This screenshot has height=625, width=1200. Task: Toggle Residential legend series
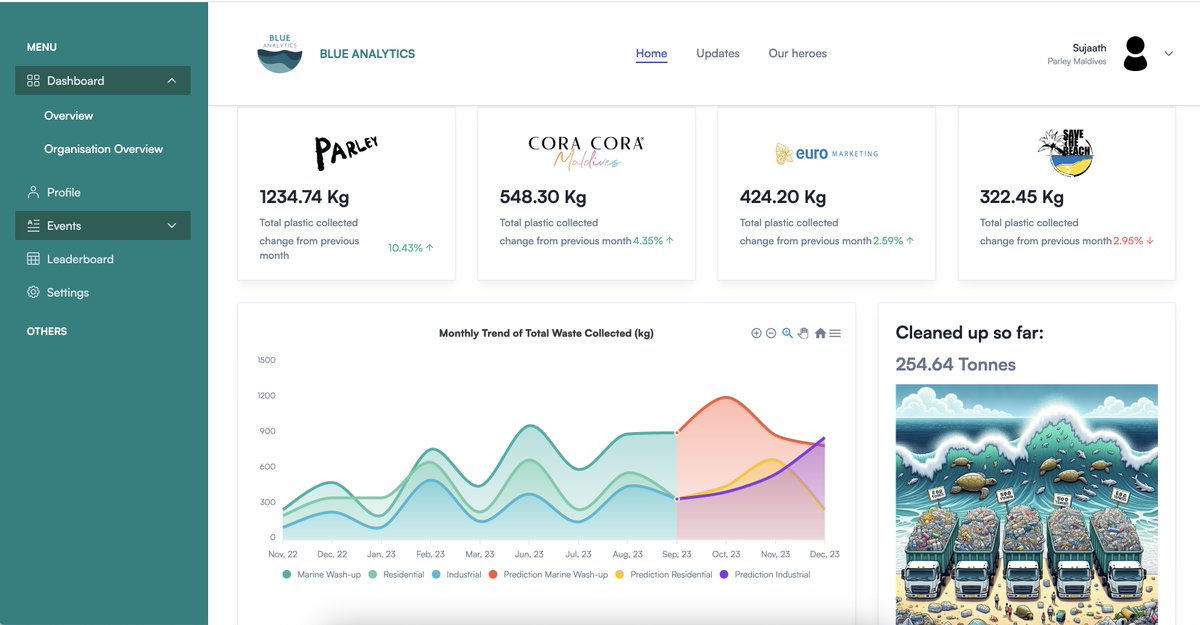[396, 575]
